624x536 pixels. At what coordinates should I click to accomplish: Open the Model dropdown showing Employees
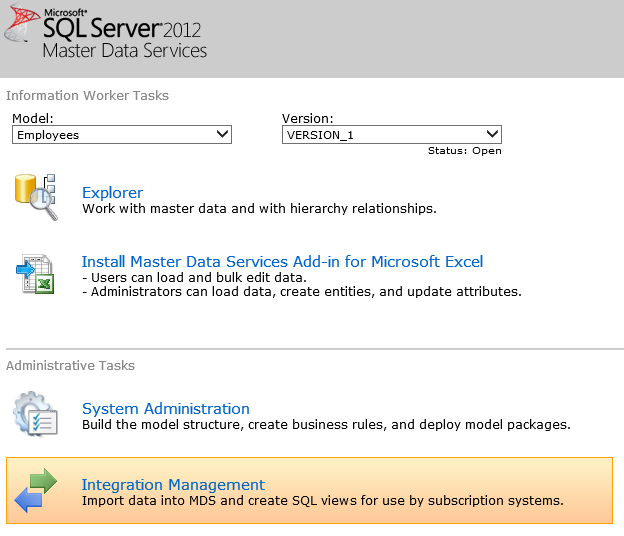122,135
